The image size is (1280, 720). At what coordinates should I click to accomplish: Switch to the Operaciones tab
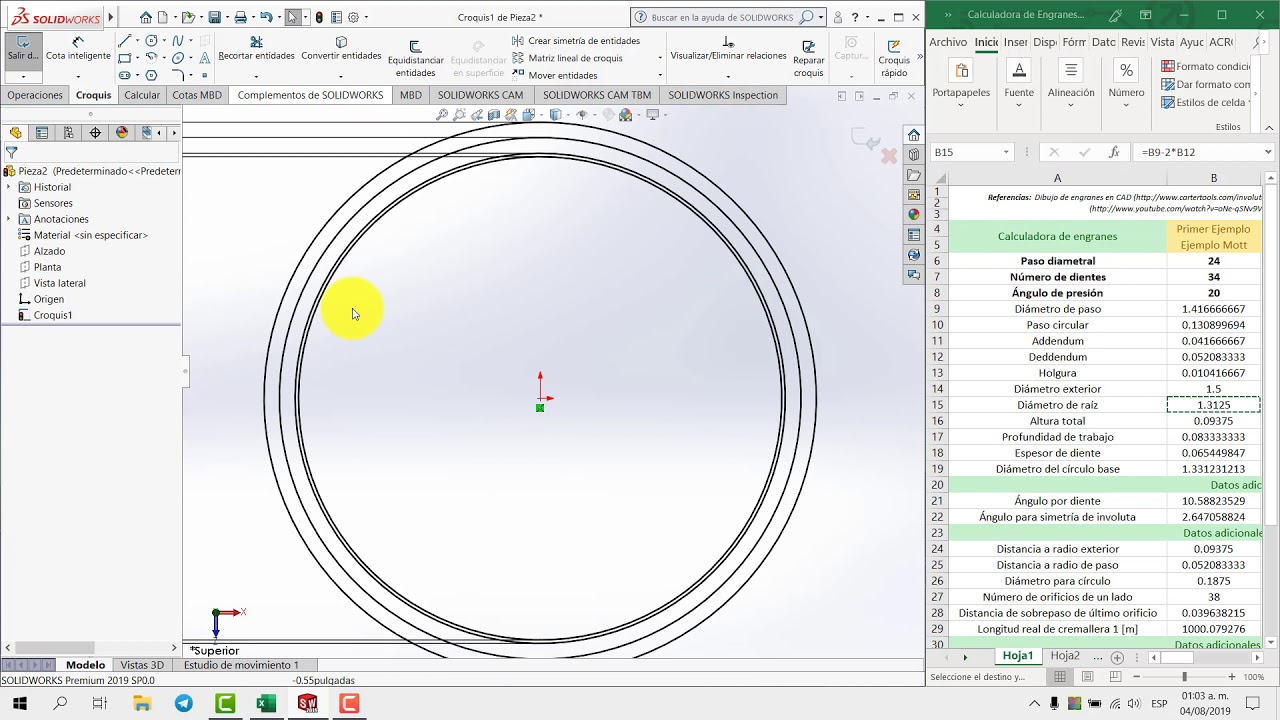click(x=35, y=95)
